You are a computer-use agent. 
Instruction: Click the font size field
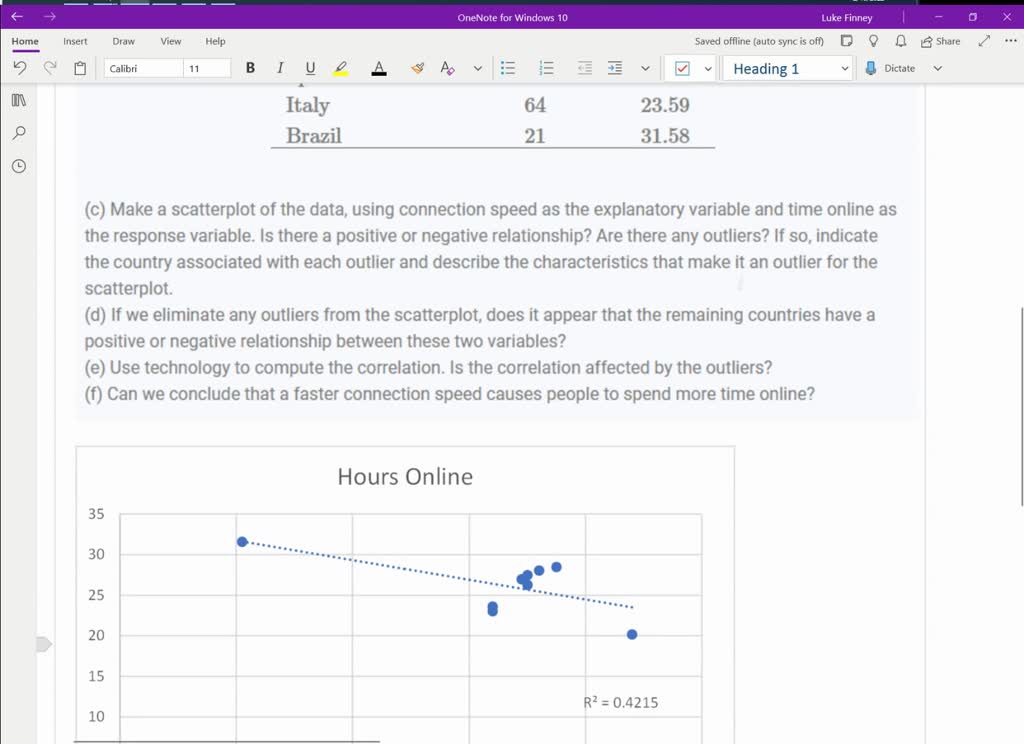tap(206, 68)
